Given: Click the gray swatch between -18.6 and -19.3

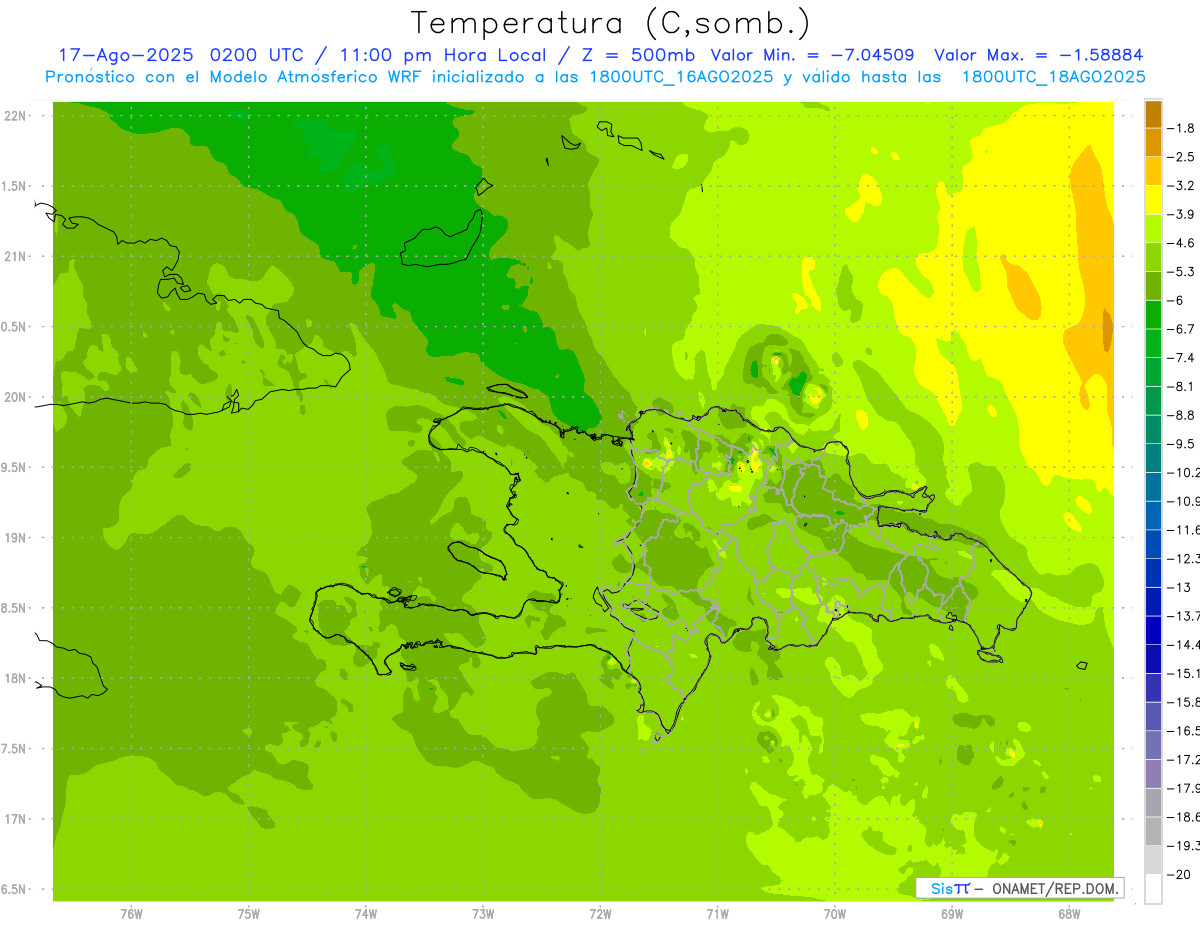Looking at the screenshot, I should click(1153, 830).
